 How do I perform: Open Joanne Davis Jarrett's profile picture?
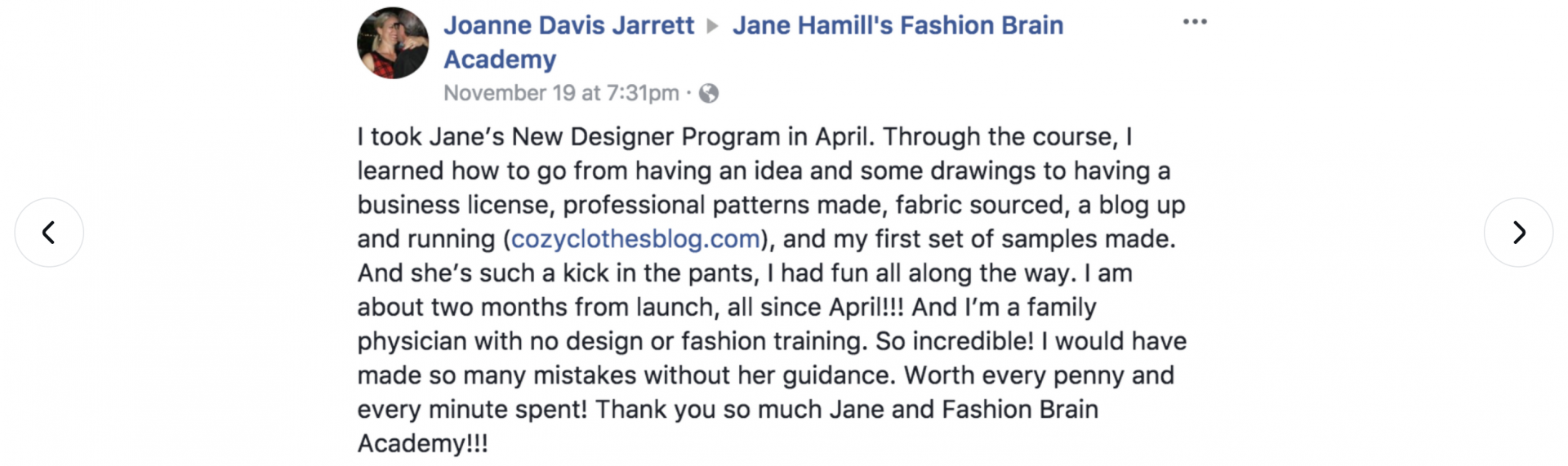pyautogui.click(x=393, y=43)
